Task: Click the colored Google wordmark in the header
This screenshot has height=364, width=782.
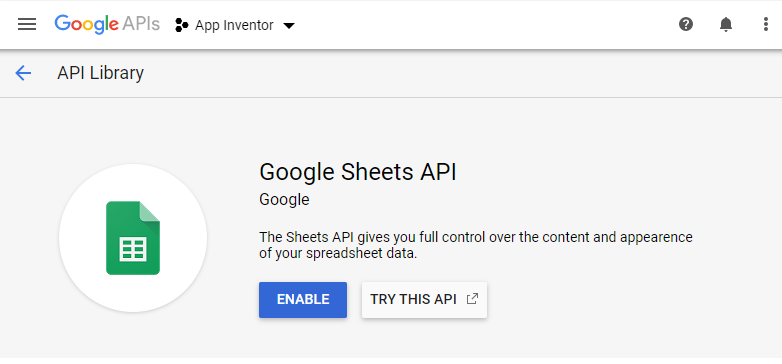Action: 87,24
